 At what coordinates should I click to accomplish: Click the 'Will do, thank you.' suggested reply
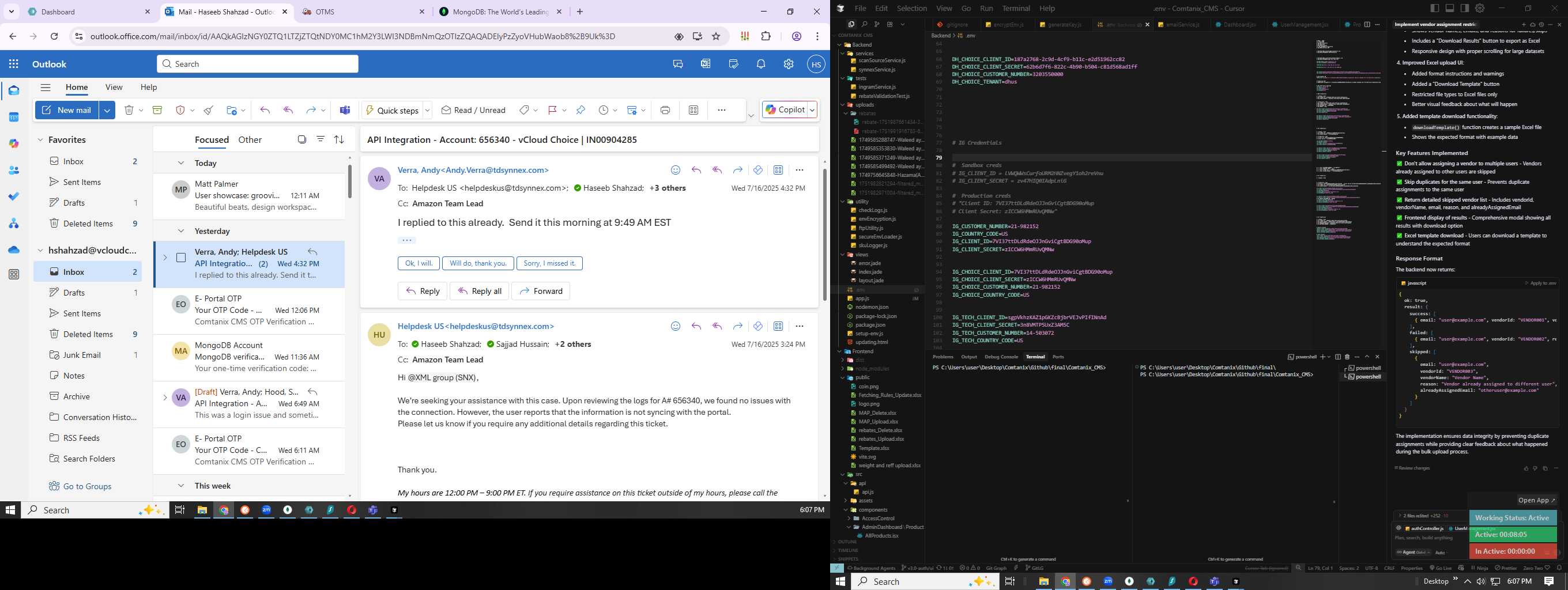[478, 263]
